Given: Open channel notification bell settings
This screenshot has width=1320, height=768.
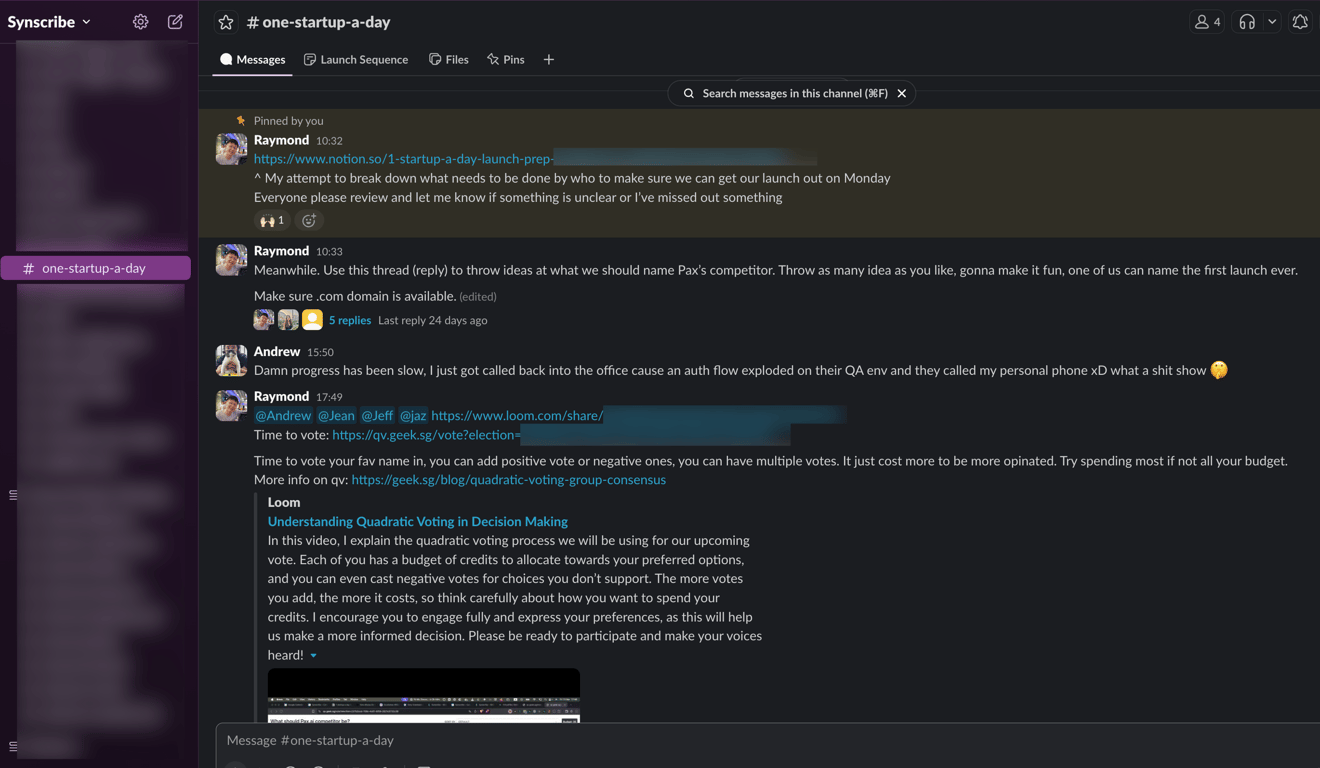Looking at the screenshot, I should (1300, 22).
